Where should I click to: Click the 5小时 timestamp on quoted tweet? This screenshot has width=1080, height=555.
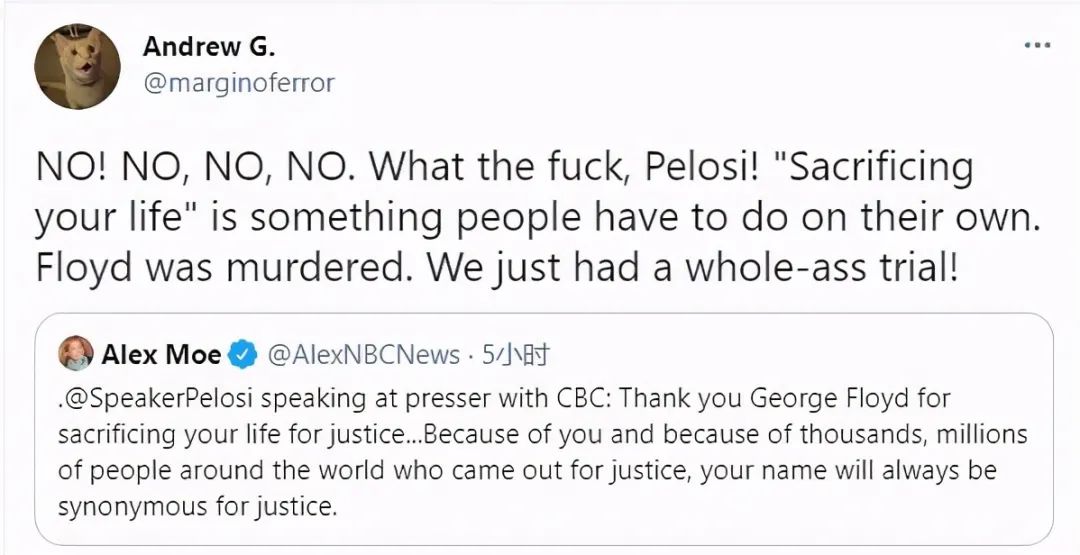pos(515,354)
